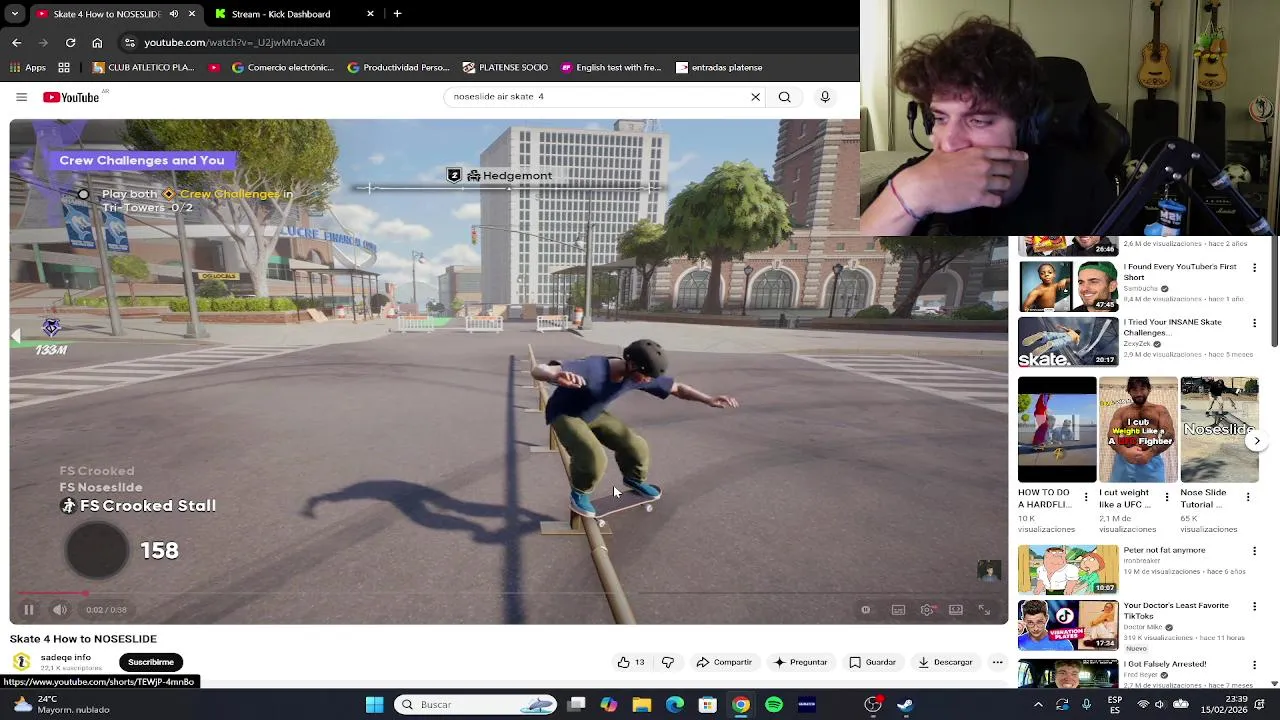Go to the browser home page
The height and width of the screenshot is (720, 1280).
(97, 42)
